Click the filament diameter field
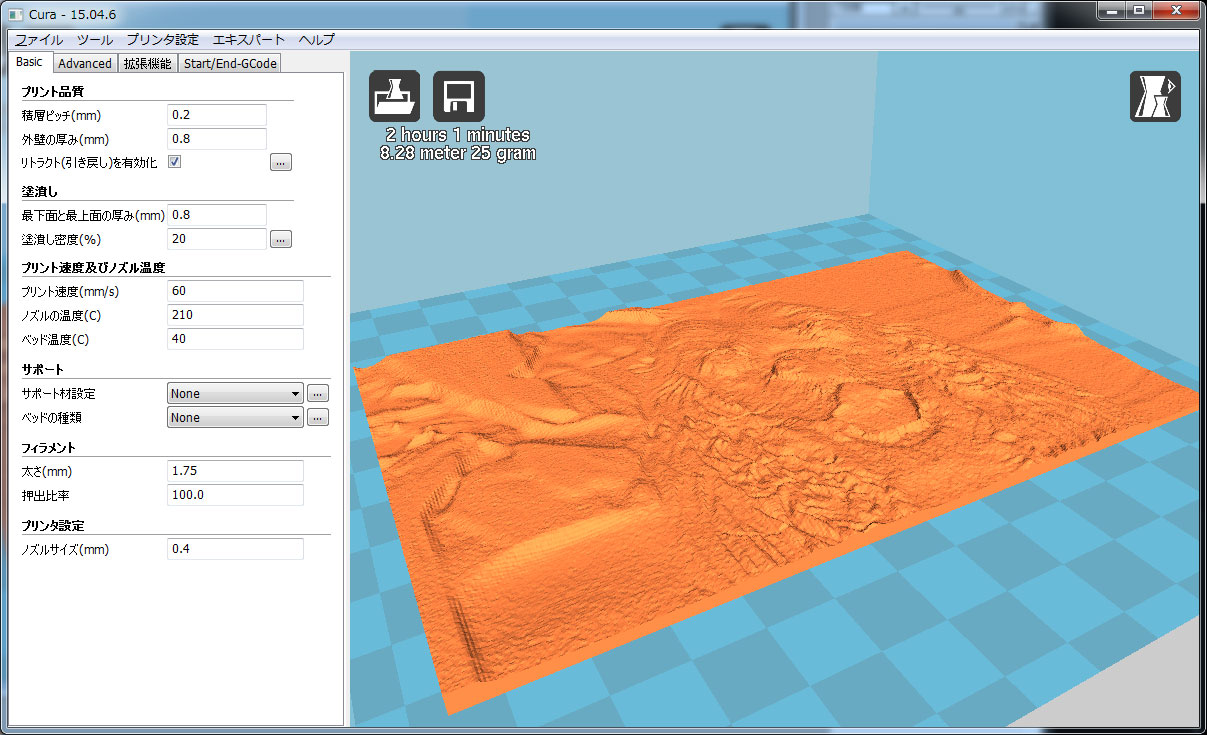This screenshot has width=1207, height=735. point(234,471)
